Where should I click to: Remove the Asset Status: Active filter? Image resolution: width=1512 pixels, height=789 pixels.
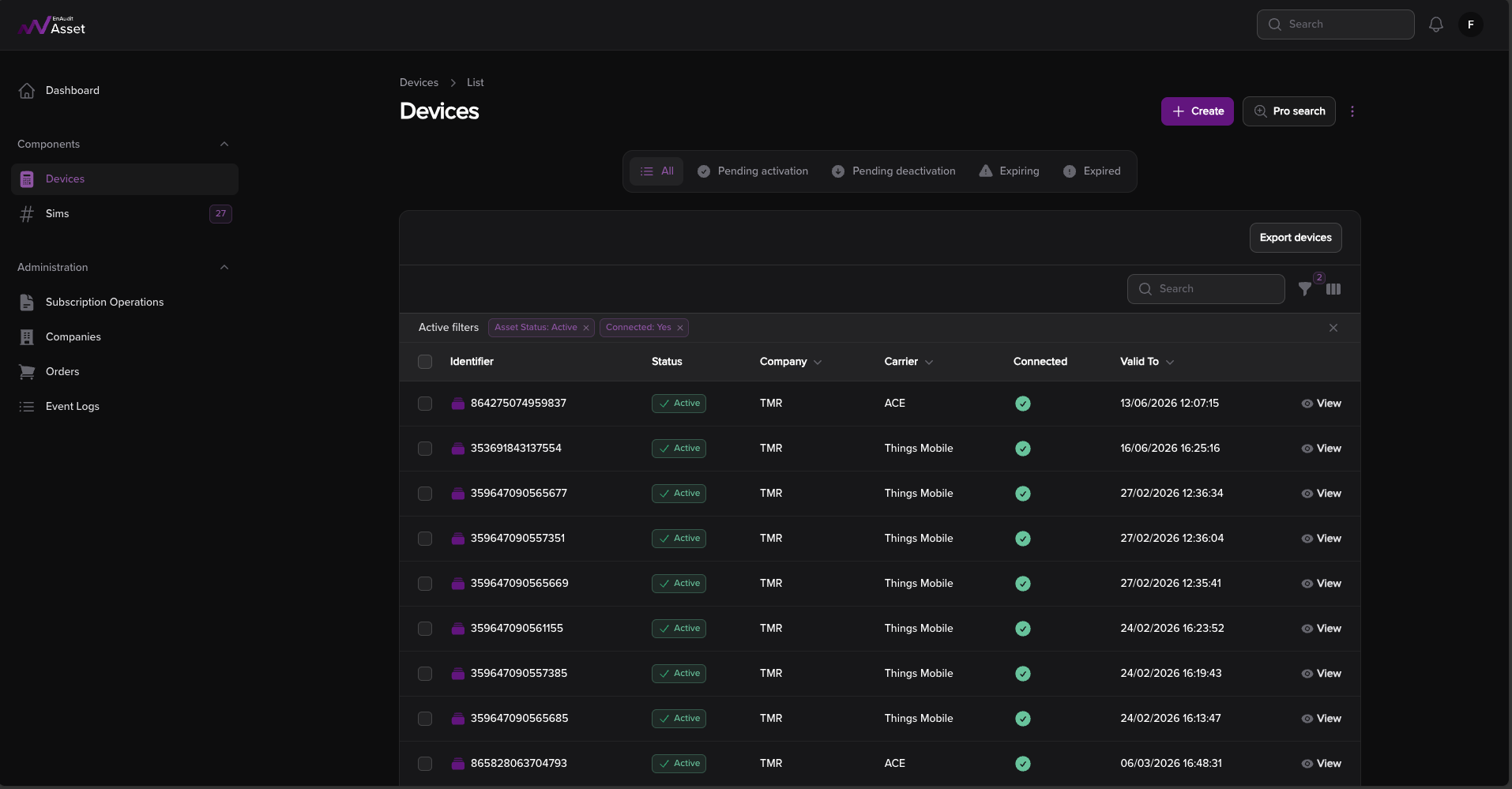pyautogui.click(x=586, y=328)
